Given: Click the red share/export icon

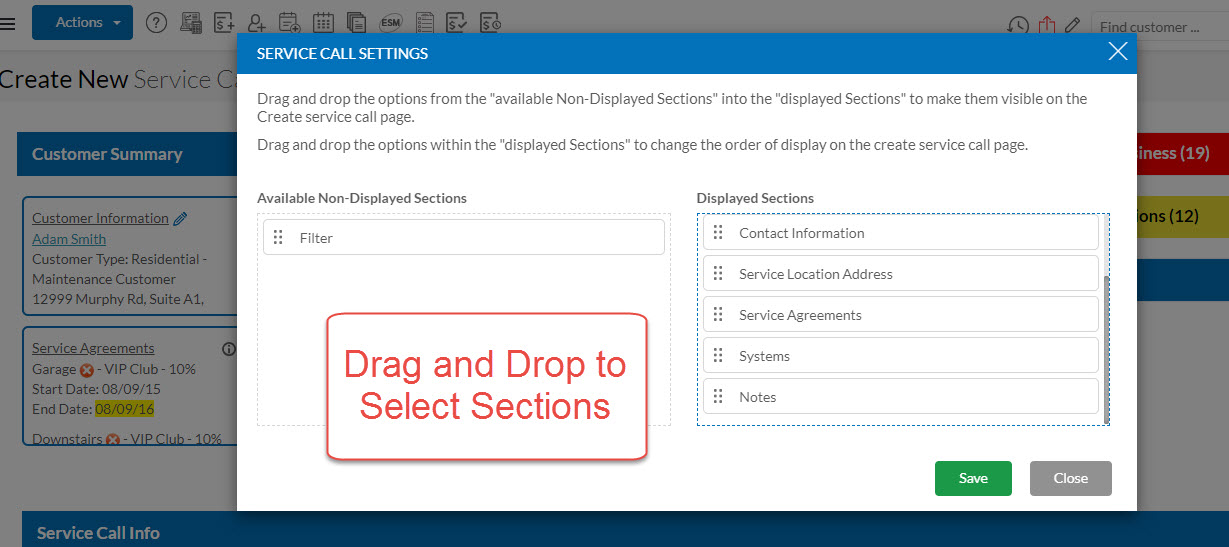Looking at the screenshot, I should 1047,24.
